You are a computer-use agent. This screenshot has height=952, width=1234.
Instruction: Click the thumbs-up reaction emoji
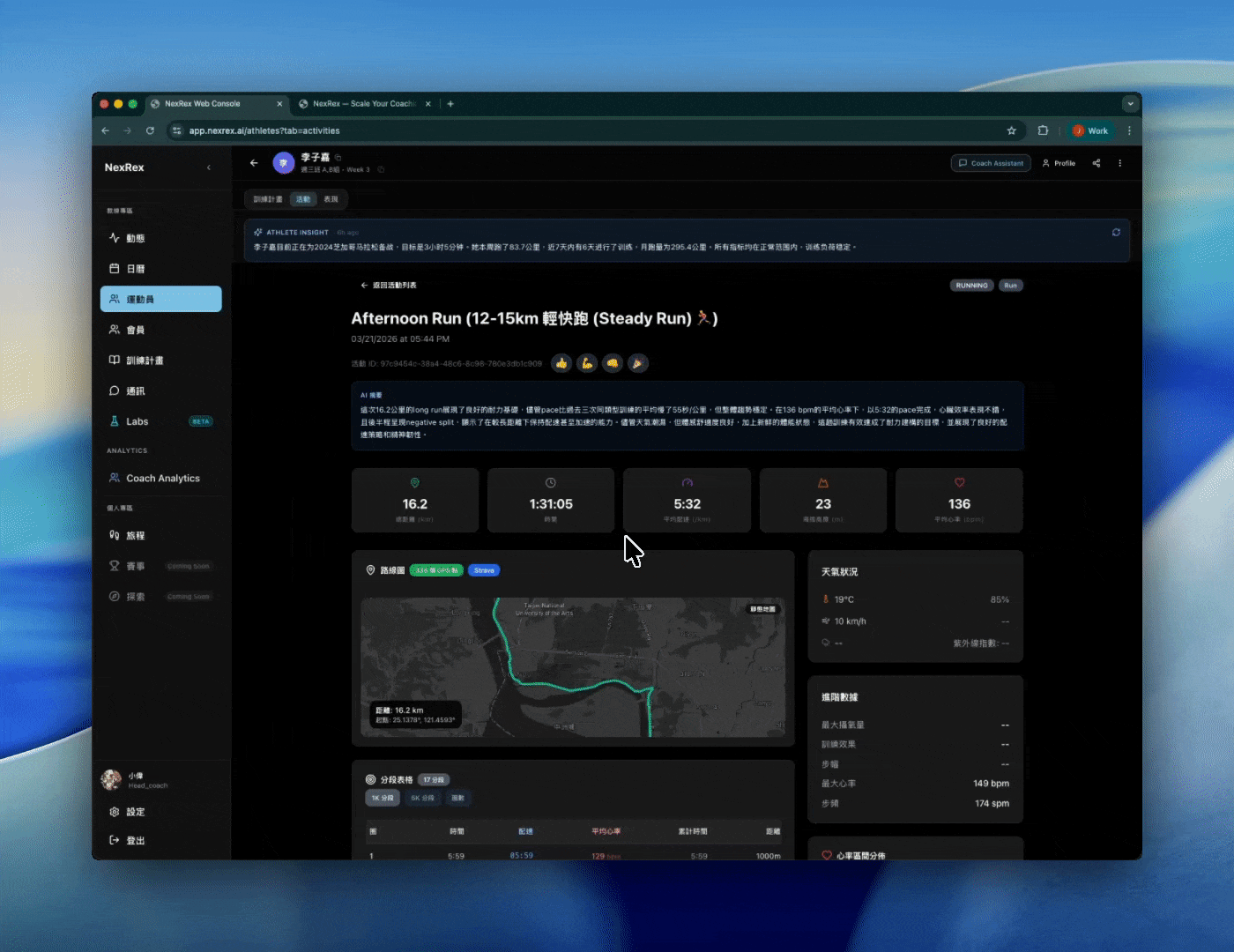pos(561,363)
